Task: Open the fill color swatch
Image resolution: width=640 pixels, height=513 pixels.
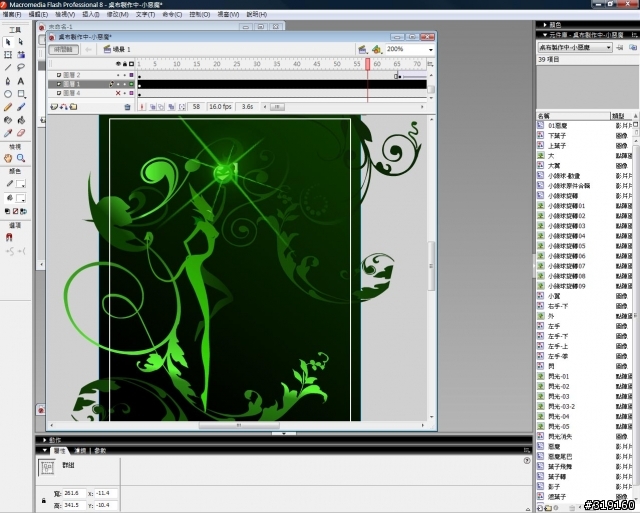Action: (x=21, y=198)
